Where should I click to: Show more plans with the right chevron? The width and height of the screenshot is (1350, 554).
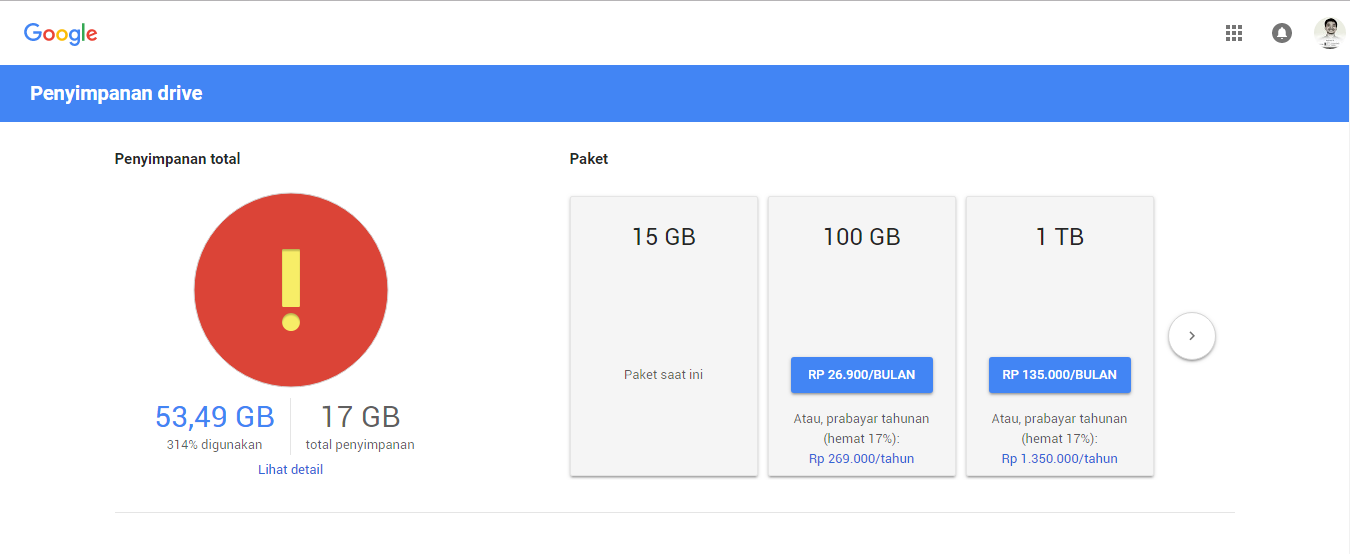click(1191, 336)
